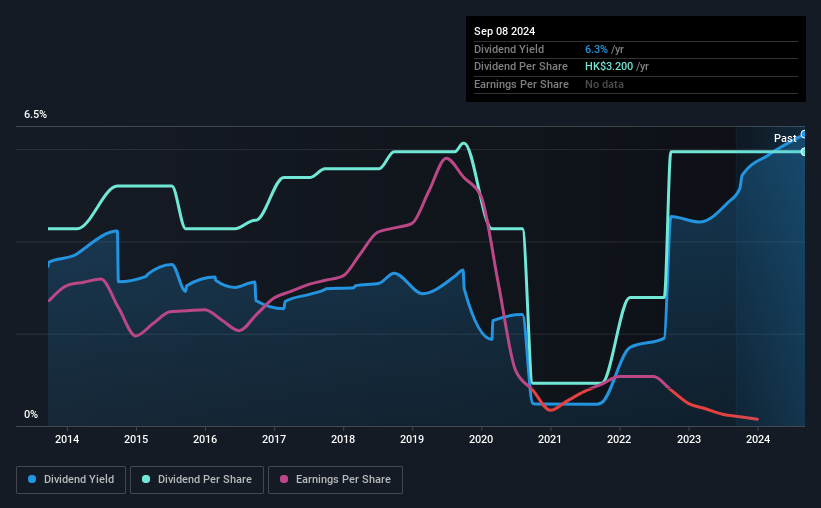The width and height of the screenshot is (821, 508).
Task: Click the teal Dividend Per Share legend dot
Action: (x=146, y=479)
